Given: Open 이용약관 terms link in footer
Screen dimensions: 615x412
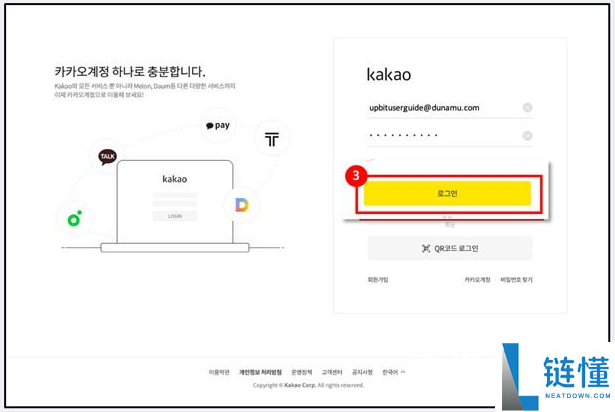Looking at the screenshot, I should (x=219, y=372).
